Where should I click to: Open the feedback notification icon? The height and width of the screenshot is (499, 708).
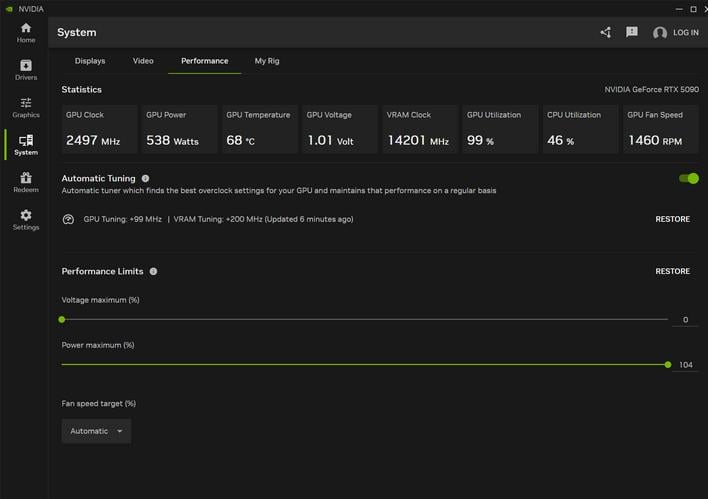632,32
